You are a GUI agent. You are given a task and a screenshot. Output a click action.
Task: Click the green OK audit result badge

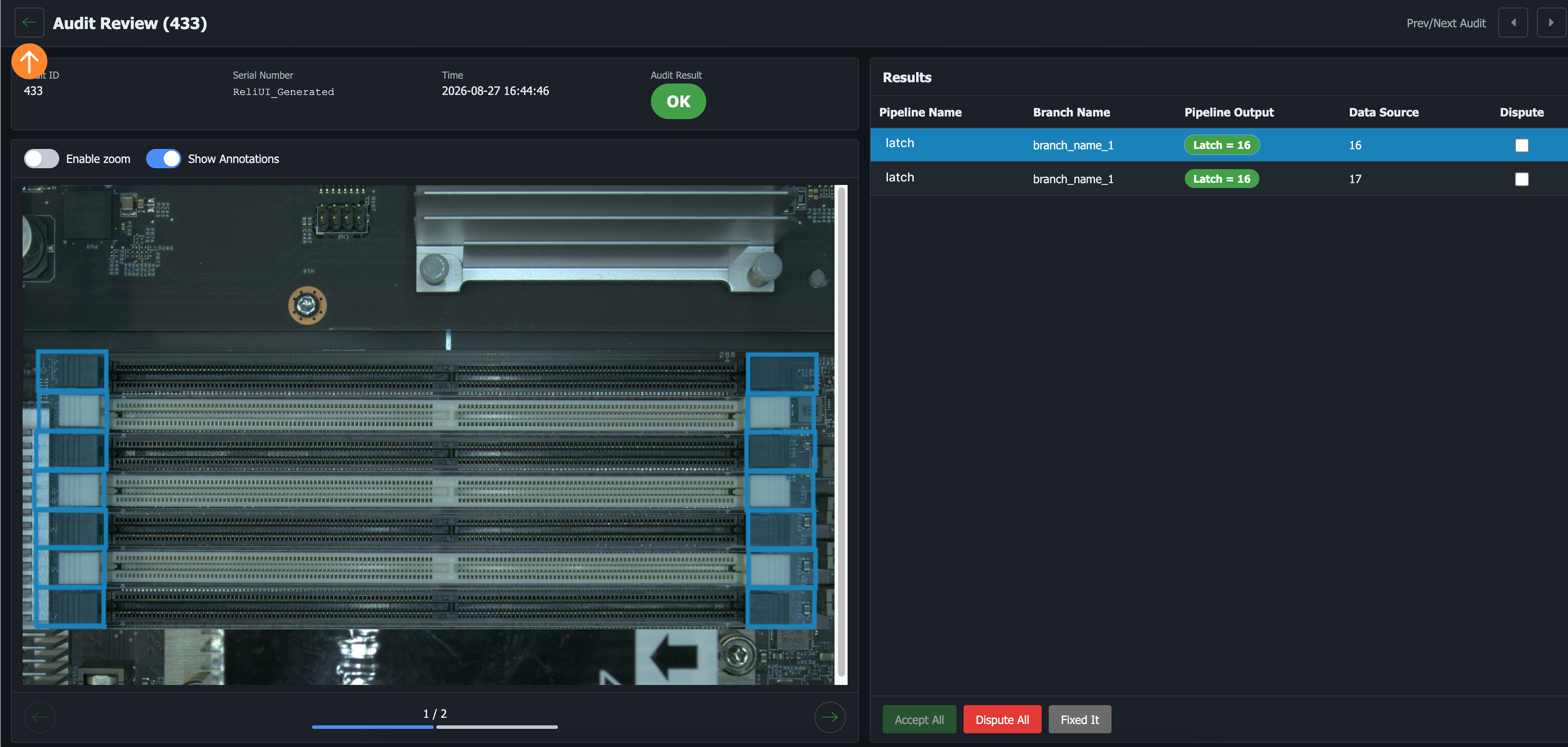[x=678, y=102]
